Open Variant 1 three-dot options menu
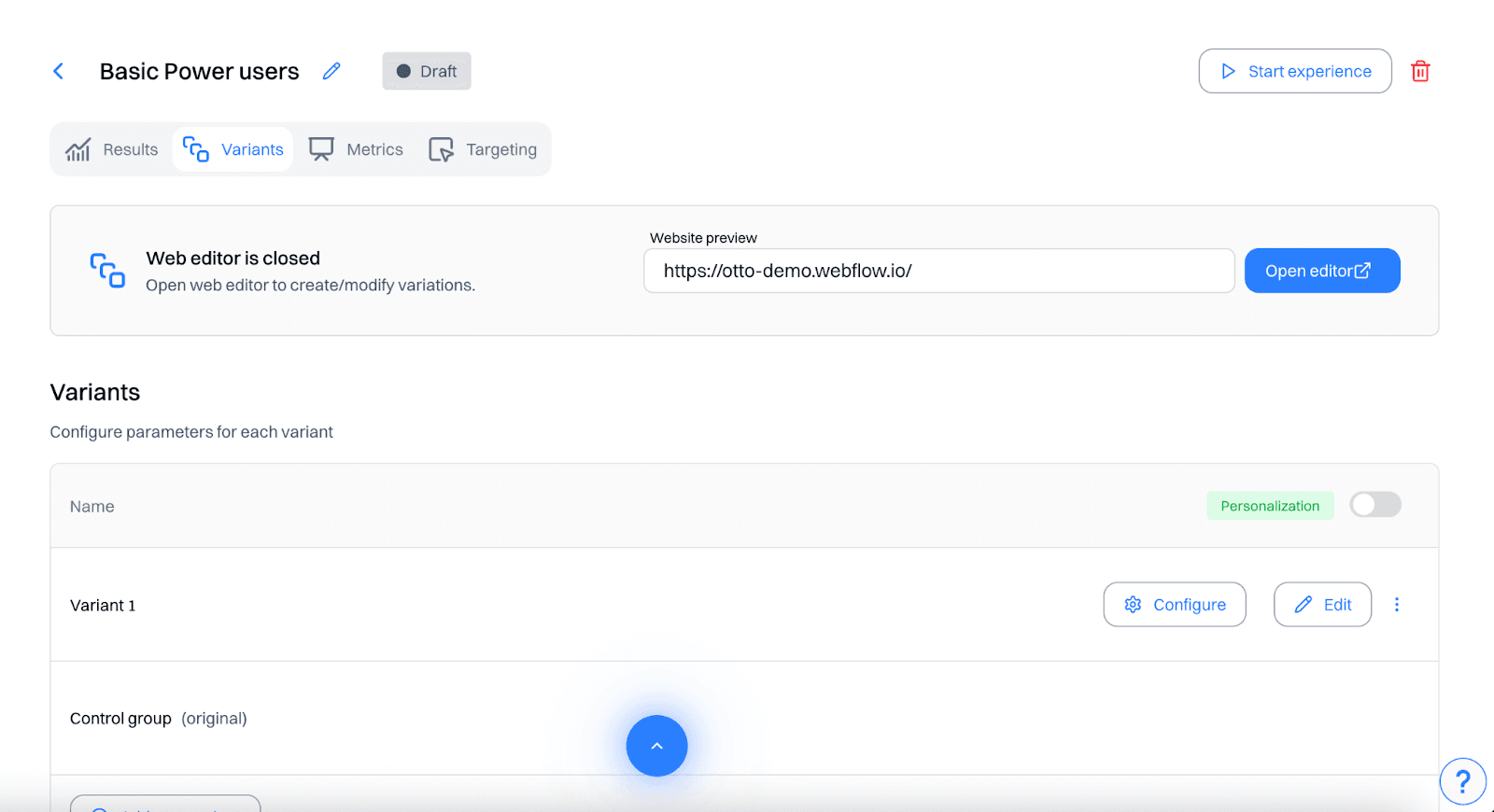The height and width of the screenshot is (812, 1494). point(1397,605)
